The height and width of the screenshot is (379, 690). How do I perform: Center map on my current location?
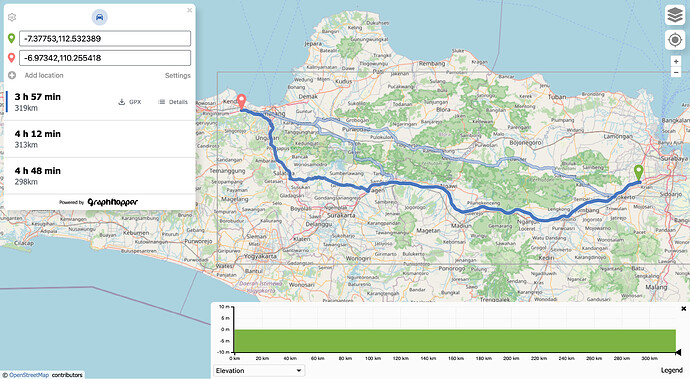675,40
